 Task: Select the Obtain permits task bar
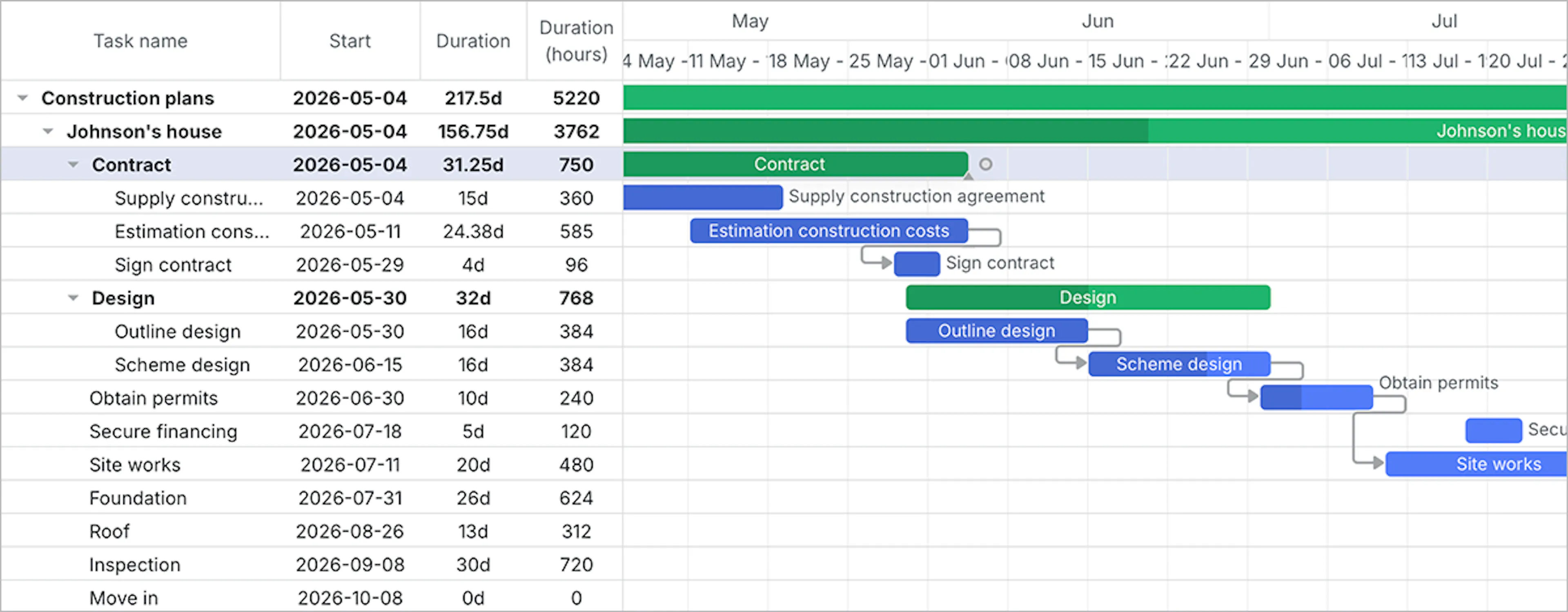1316,397
